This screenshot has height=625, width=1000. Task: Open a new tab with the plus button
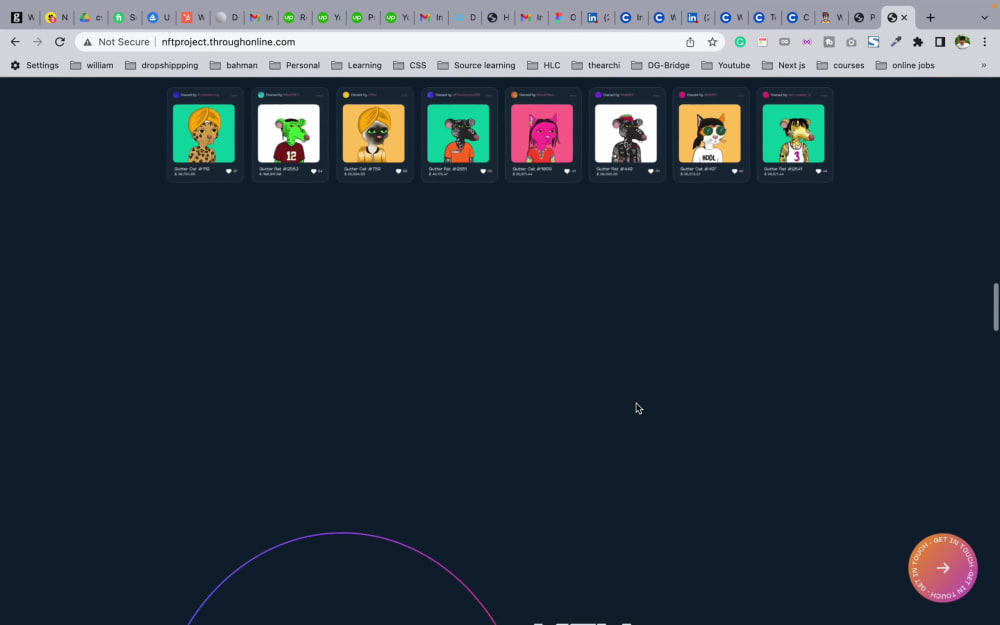[930, 18]
